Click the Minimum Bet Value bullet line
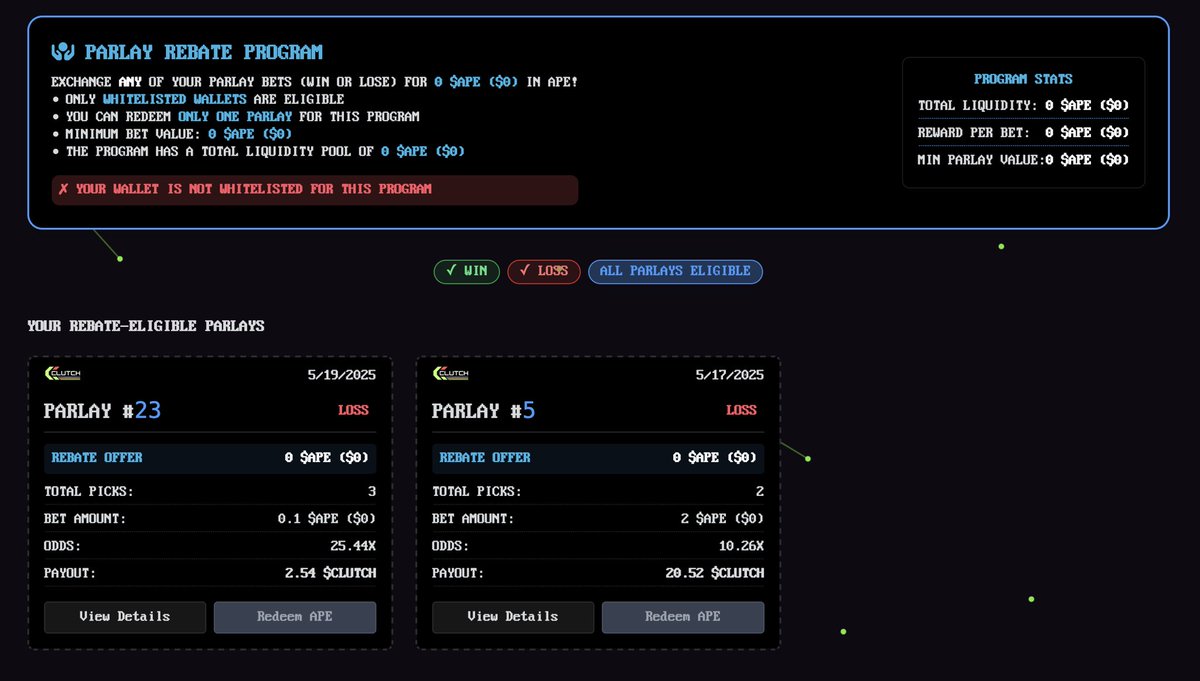 (x=171, y=133)
